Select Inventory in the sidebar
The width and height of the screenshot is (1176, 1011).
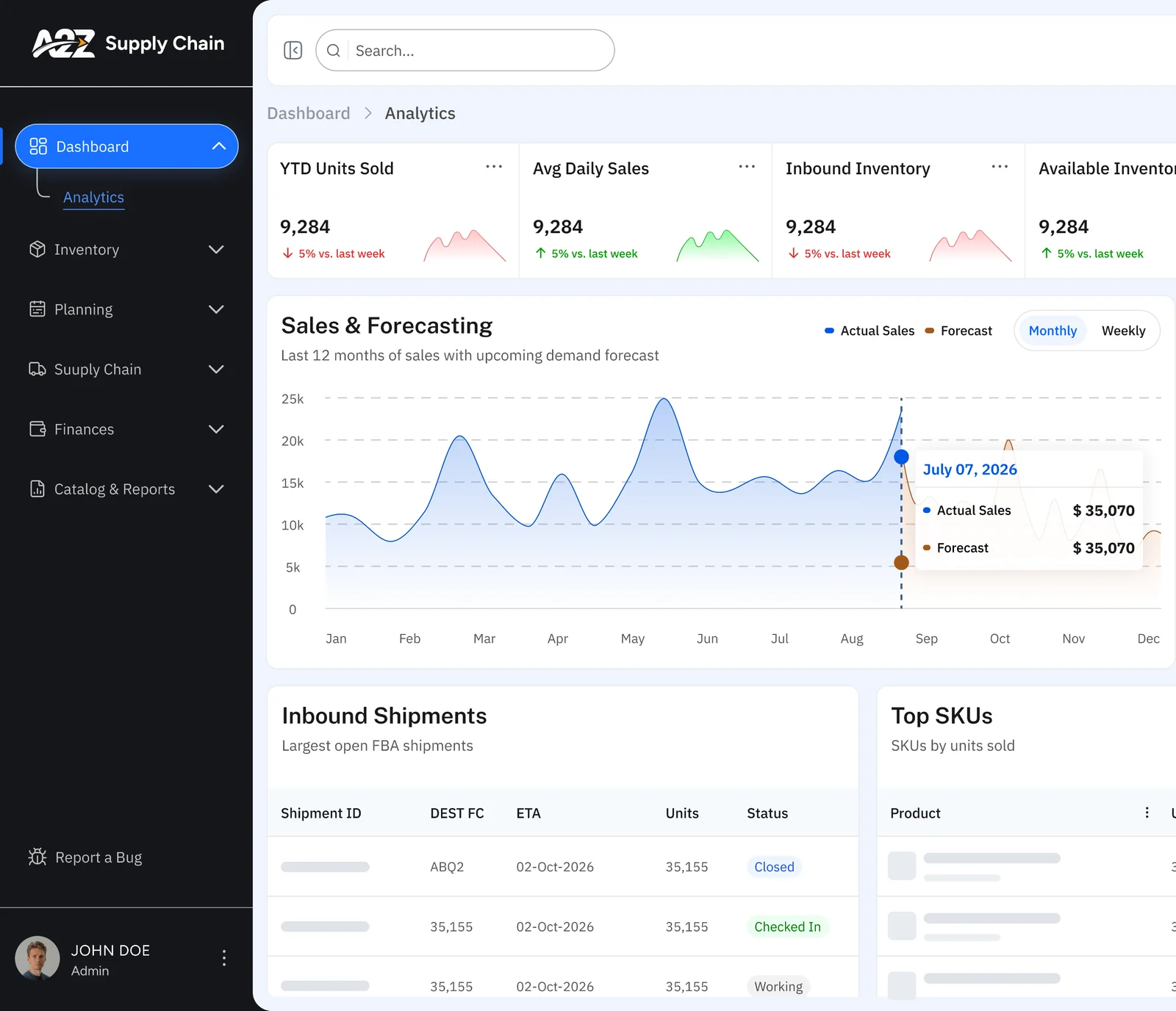pyautogui.click(x=126, y=250)
